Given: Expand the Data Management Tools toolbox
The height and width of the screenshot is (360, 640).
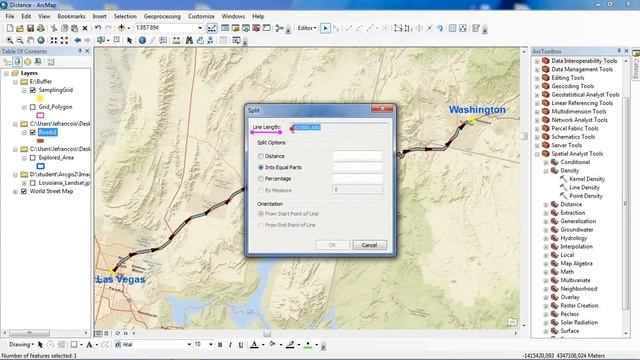Looking at the screenshot, I should 537,69.
